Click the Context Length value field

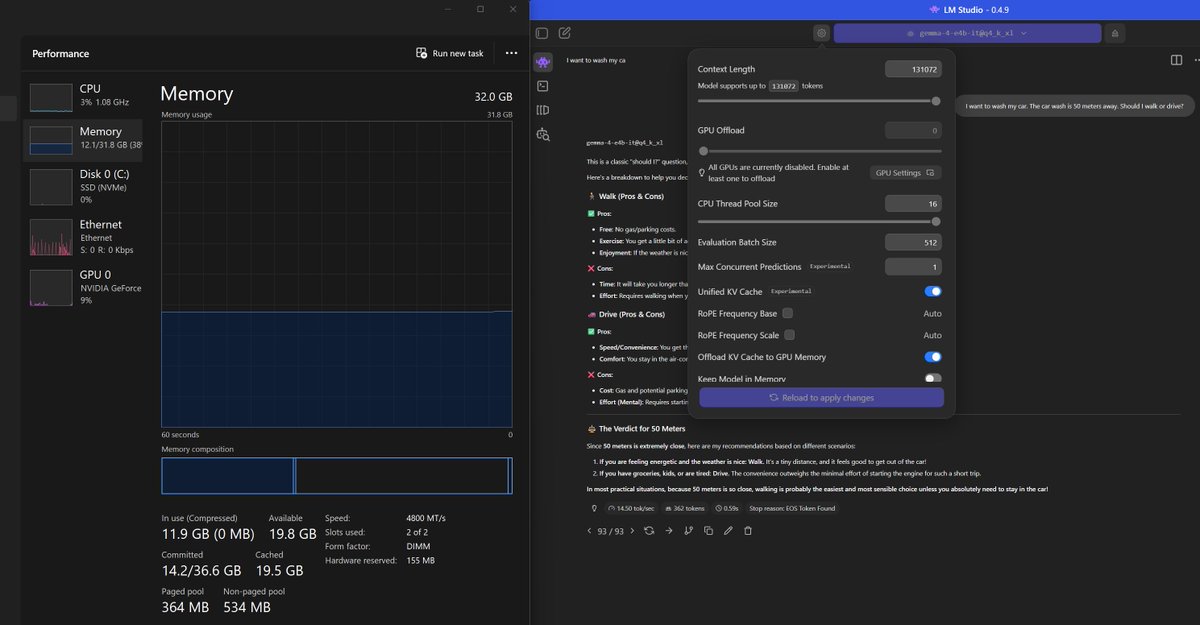914,69
